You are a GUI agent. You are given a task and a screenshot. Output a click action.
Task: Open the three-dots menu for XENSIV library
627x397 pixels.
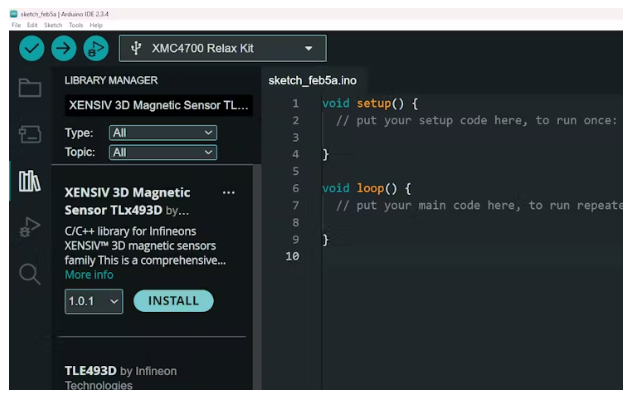point(229,193)
